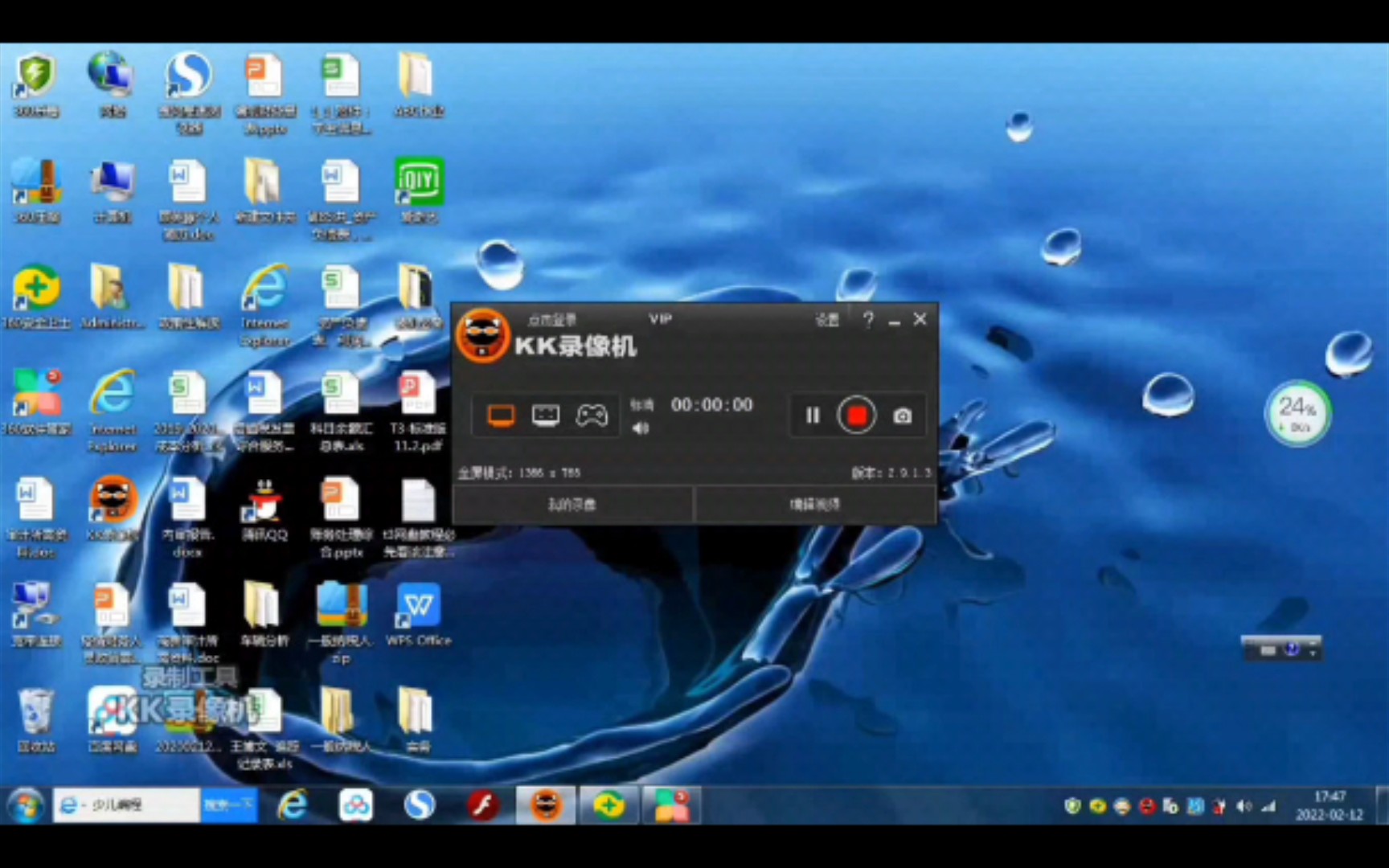Image resolution: width=1389 pixels, height=868 pixels.
Task: Open the Administrator folder on desktop
Action: point(112,297)
